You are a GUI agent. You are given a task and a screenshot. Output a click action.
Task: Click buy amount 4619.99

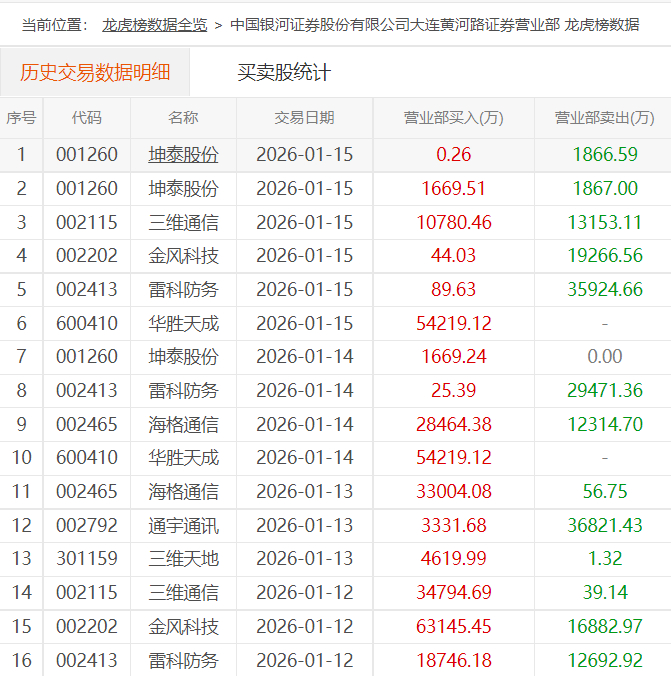pyautogui.click(x=454, y=559)
